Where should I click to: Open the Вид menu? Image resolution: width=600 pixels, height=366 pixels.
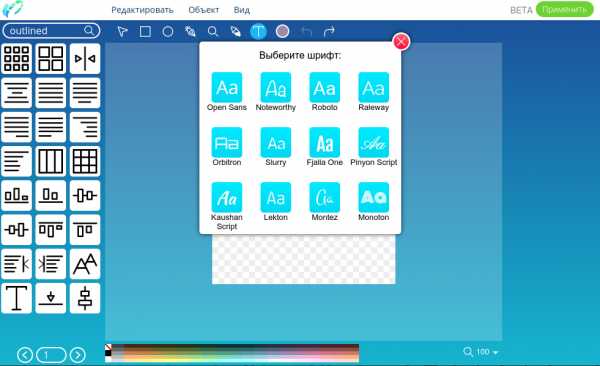click(x=242, y=10)
